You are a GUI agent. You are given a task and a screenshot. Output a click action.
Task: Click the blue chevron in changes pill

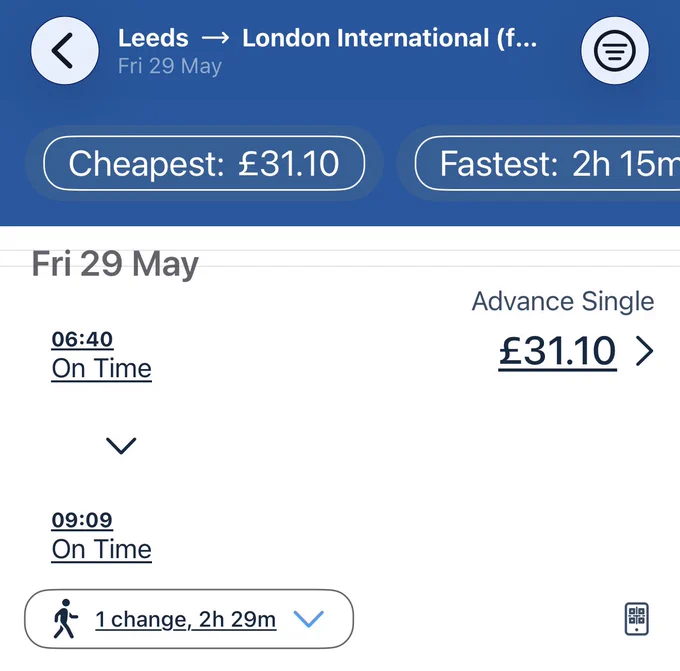tap(309, 619)
